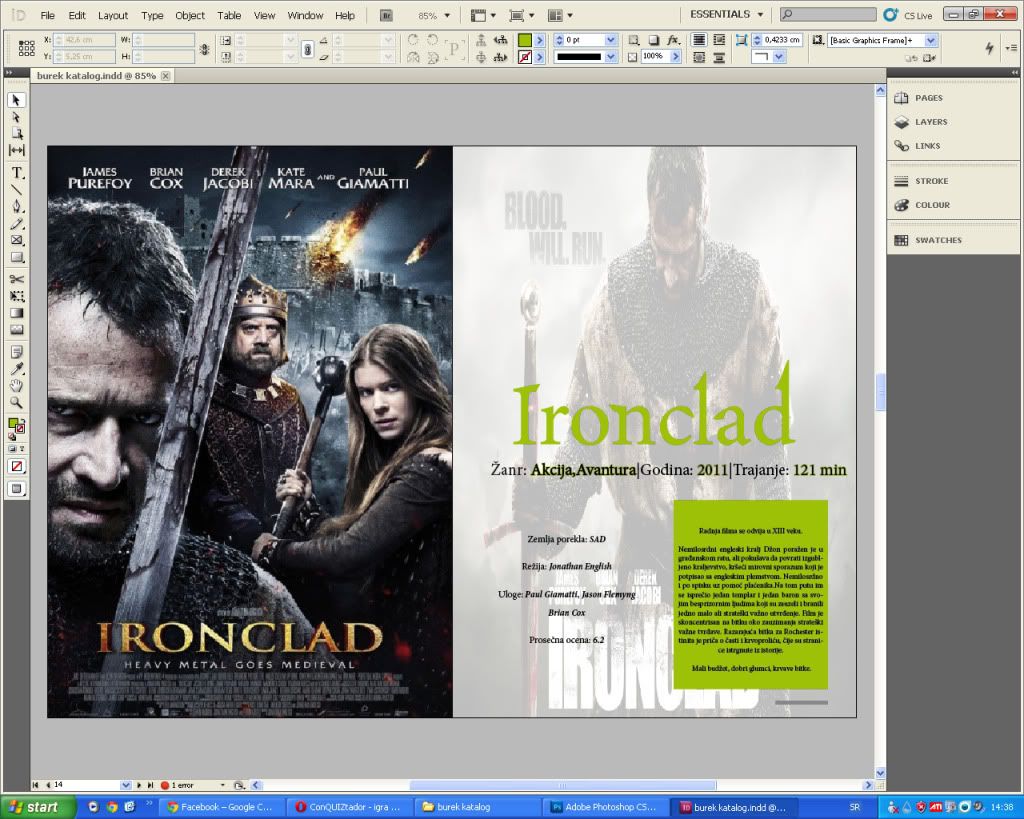Select the Pen tool
Image resolution: width=1024 pixels, height=819 pixels.
pyautogui.click(x=16, y=206)
